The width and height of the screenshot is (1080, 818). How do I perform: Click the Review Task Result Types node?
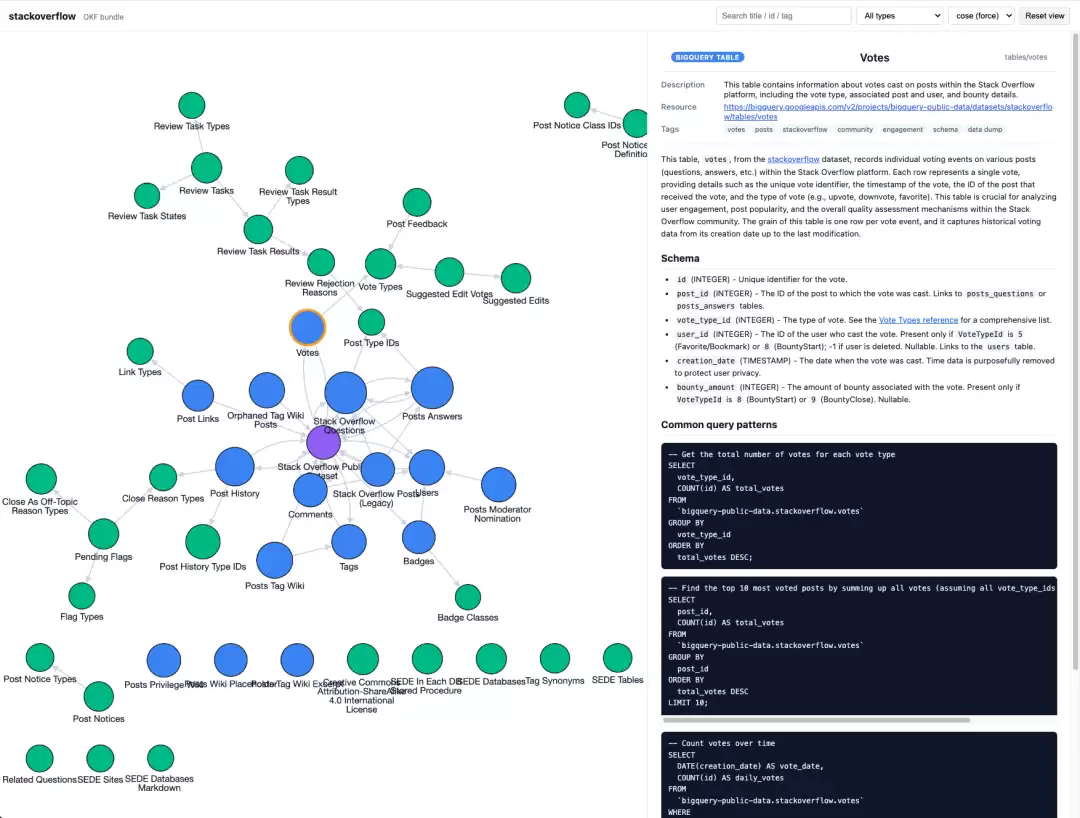299,170
